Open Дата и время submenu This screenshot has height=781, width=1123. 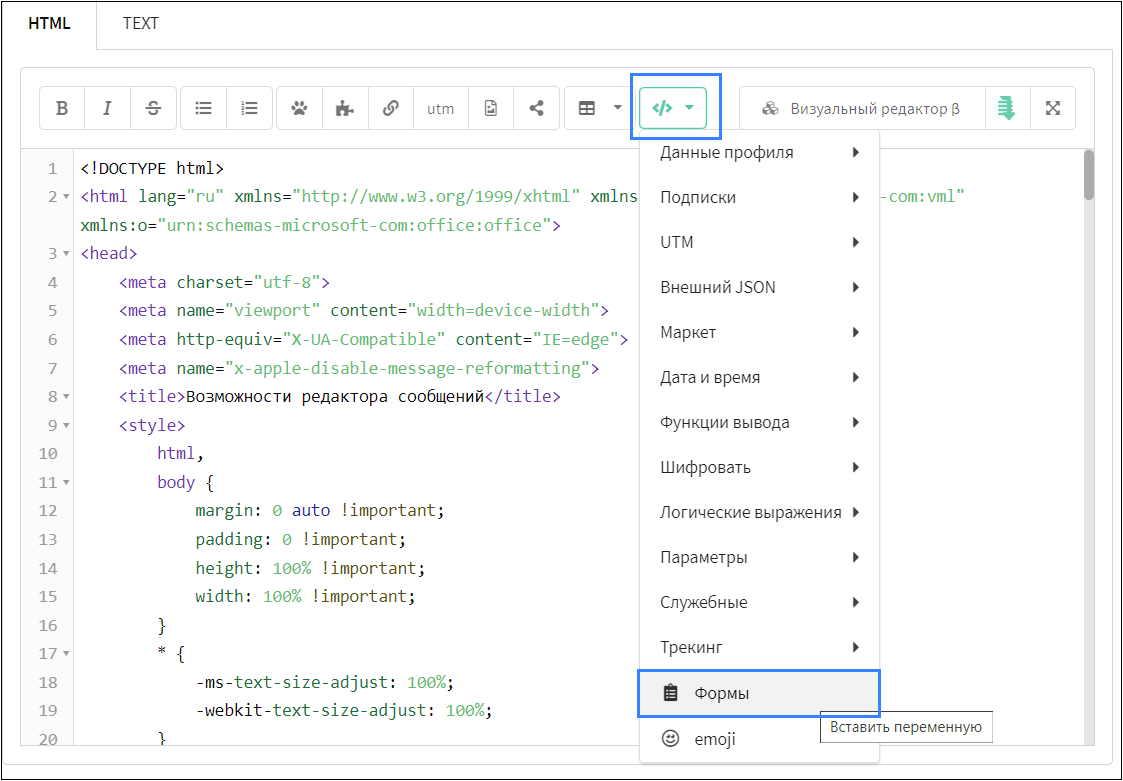pyautogui.click(x=759, y=377)
